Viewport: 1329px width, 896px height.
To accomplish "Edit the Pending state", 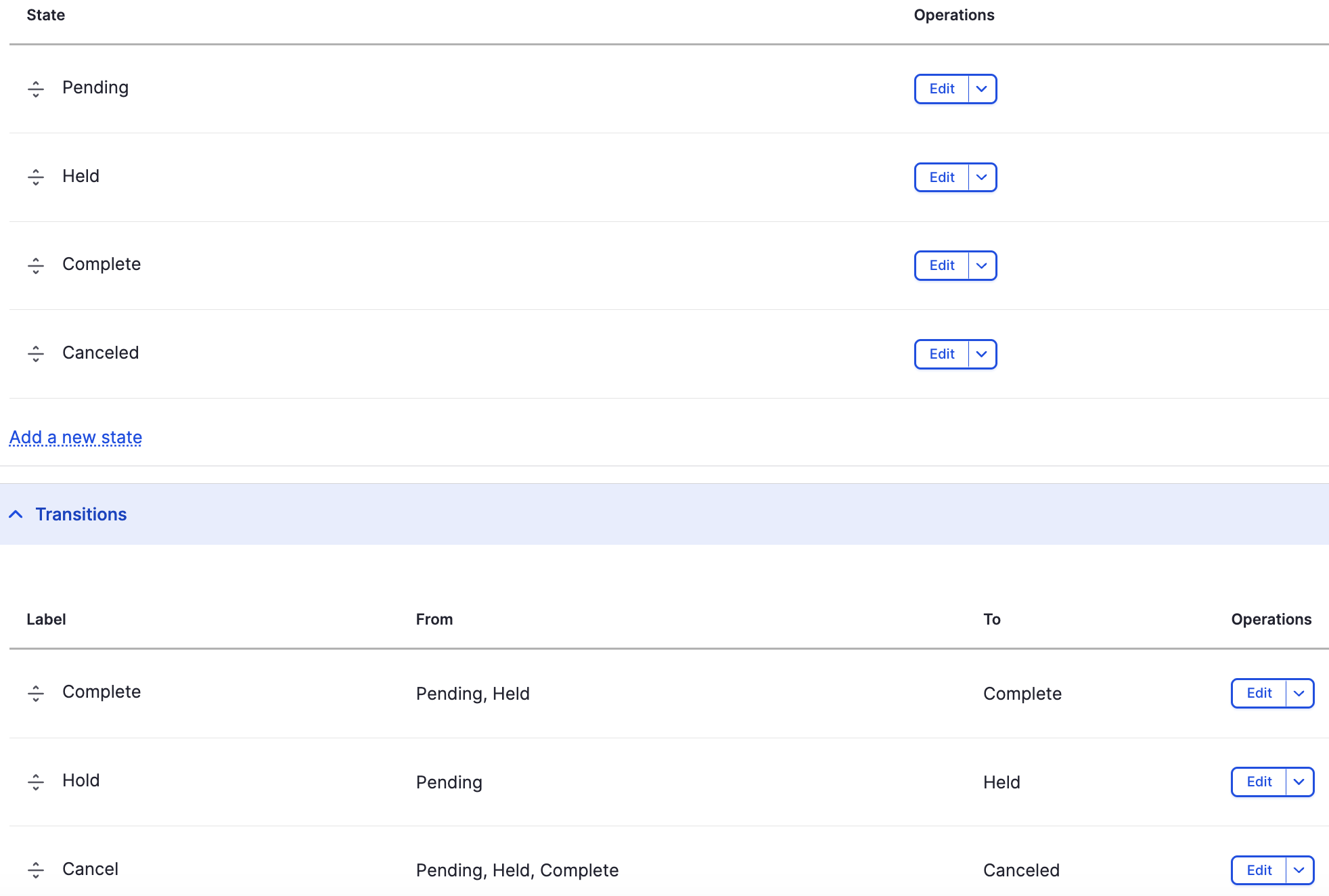I will (941, 89).
